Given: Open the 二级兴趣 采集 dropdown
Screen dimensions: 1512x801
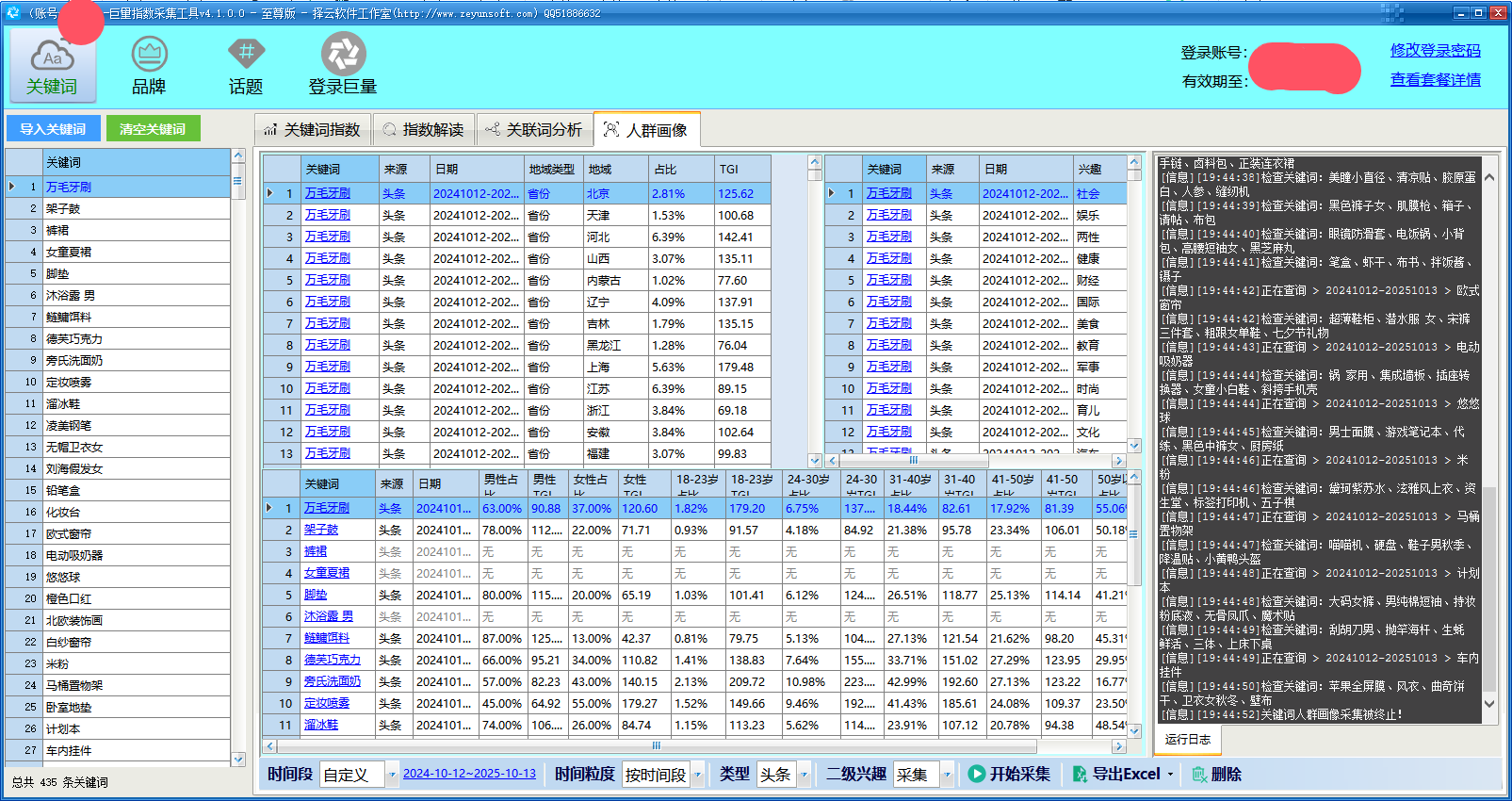Looking at the screenshot, I should point(947,775).
